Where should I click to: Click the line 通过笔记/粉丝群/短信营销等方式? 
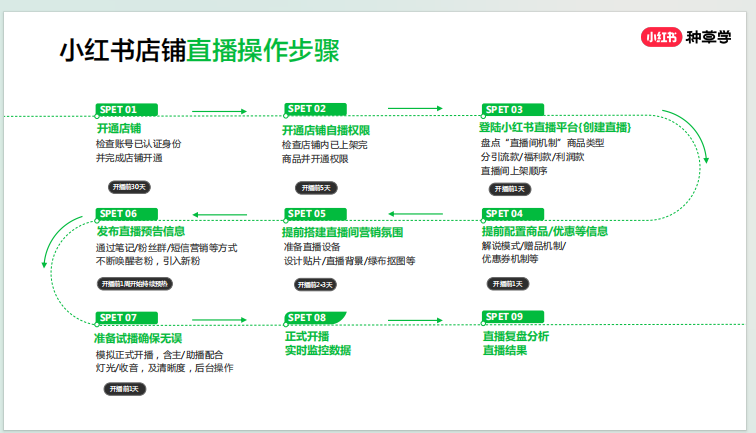coord(166,248)
